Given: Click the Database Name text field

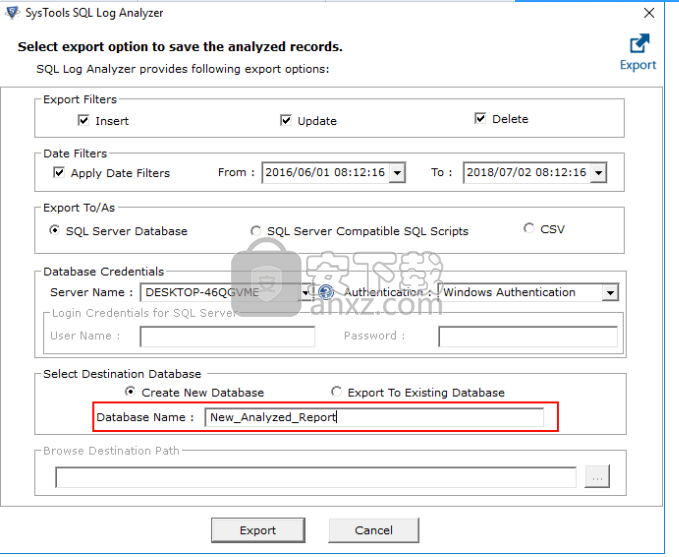Looking at the screenshot, I should pyautogui.click(x=374, y=417).
